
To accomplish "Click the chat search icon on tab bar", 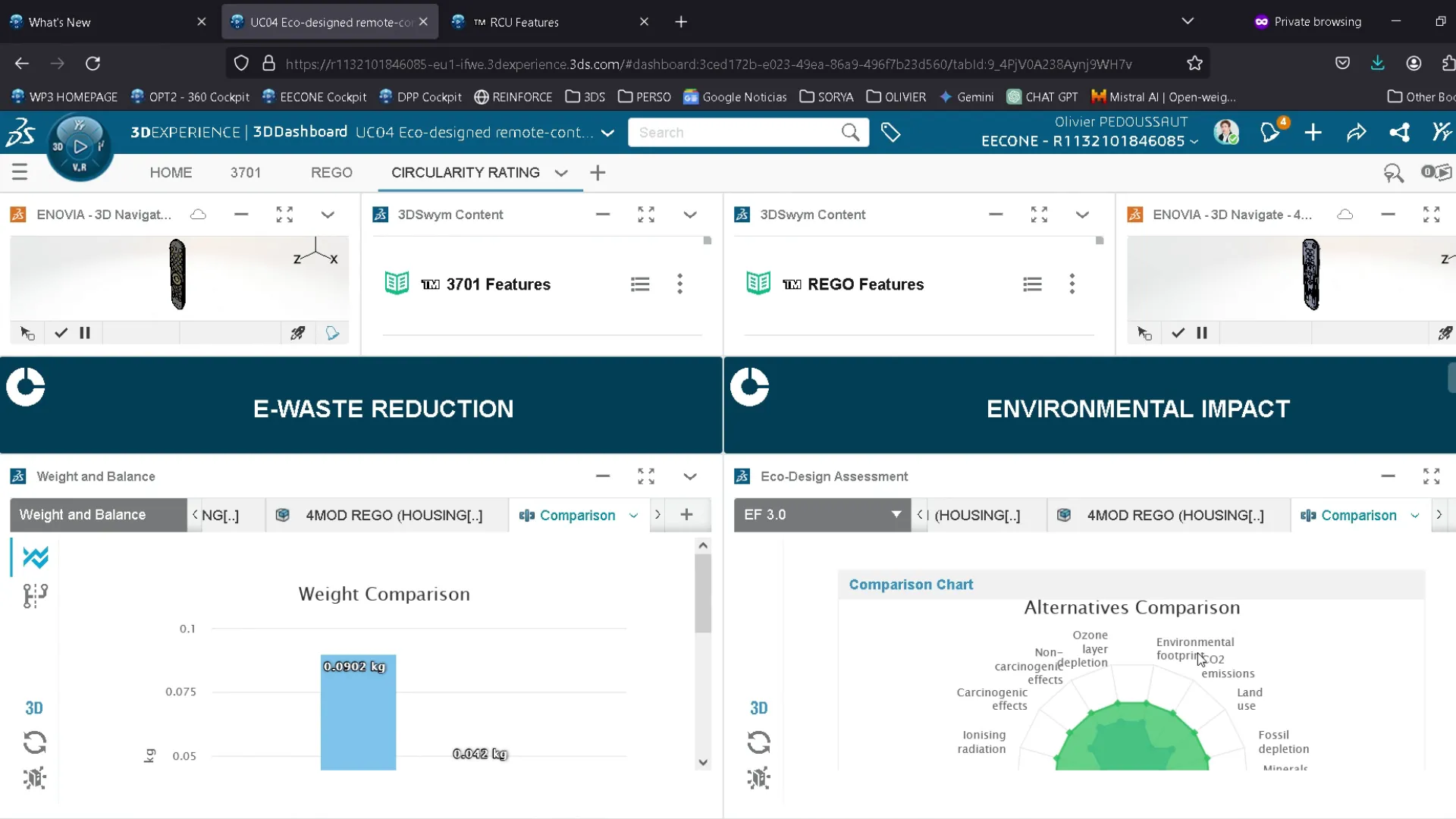I will [1393, 174].
